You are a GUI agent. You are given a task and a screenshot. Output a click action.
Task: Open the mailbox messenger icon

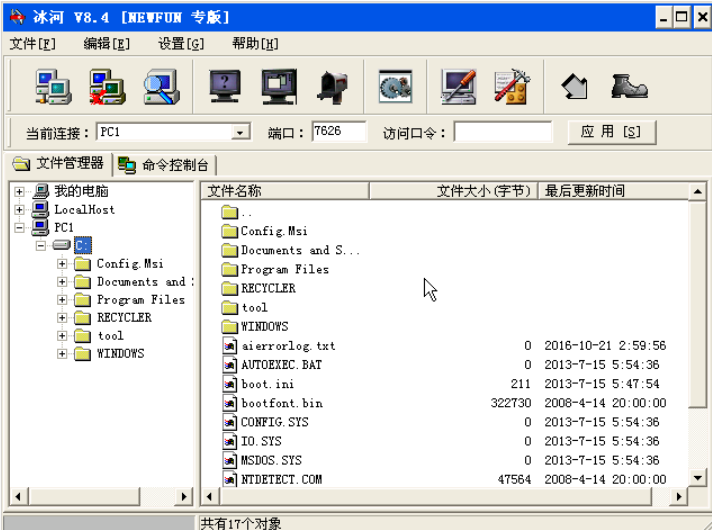click(333, 87)
